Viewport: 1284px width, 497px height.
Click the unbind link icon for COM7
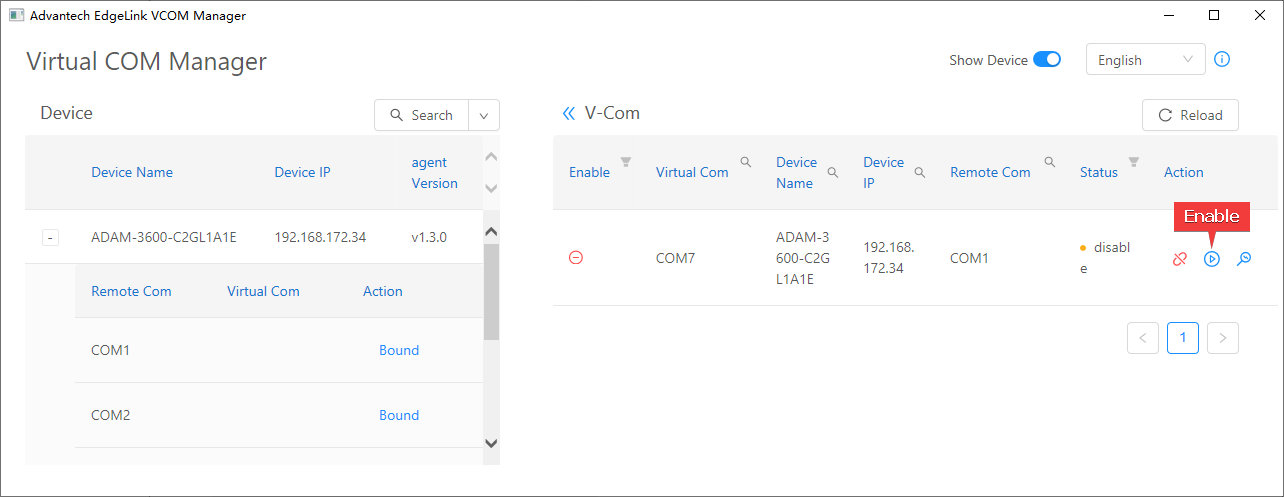coord(1180,259)
